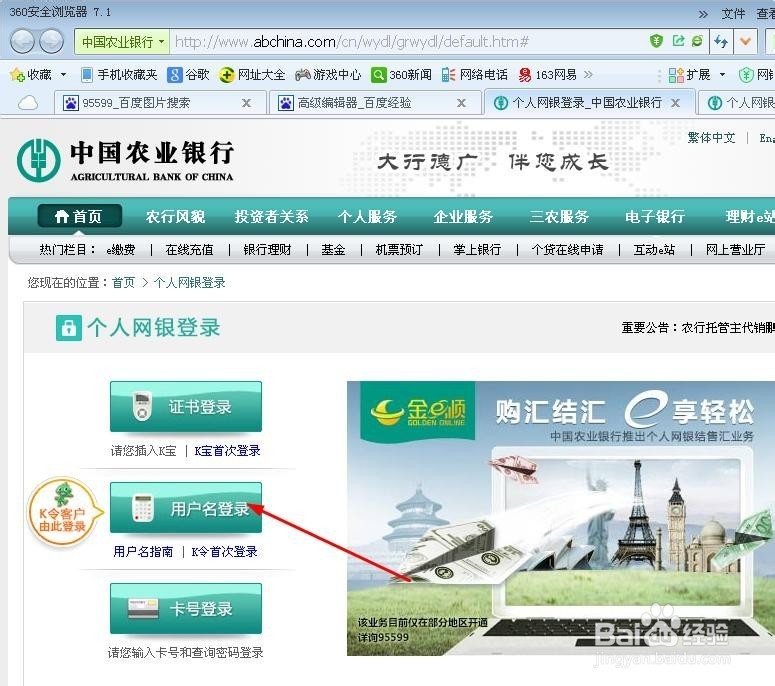Viewport: 775px width, 686px height.
Task: Close the 个人网银登录_中国农业银行 tab
Action: point(675,103)
